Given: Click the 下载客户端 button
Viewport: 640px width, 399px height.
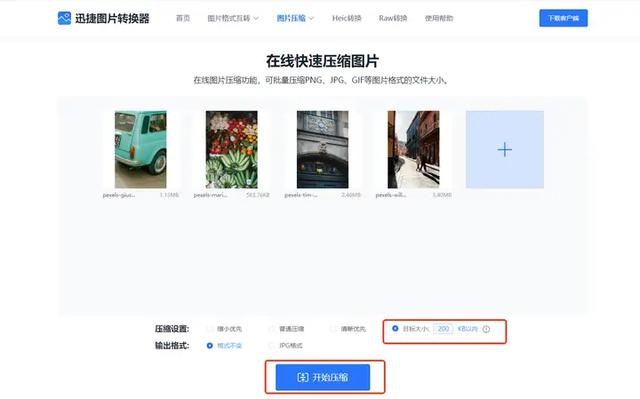Looking at the screenshot, I should click(563, 18).
